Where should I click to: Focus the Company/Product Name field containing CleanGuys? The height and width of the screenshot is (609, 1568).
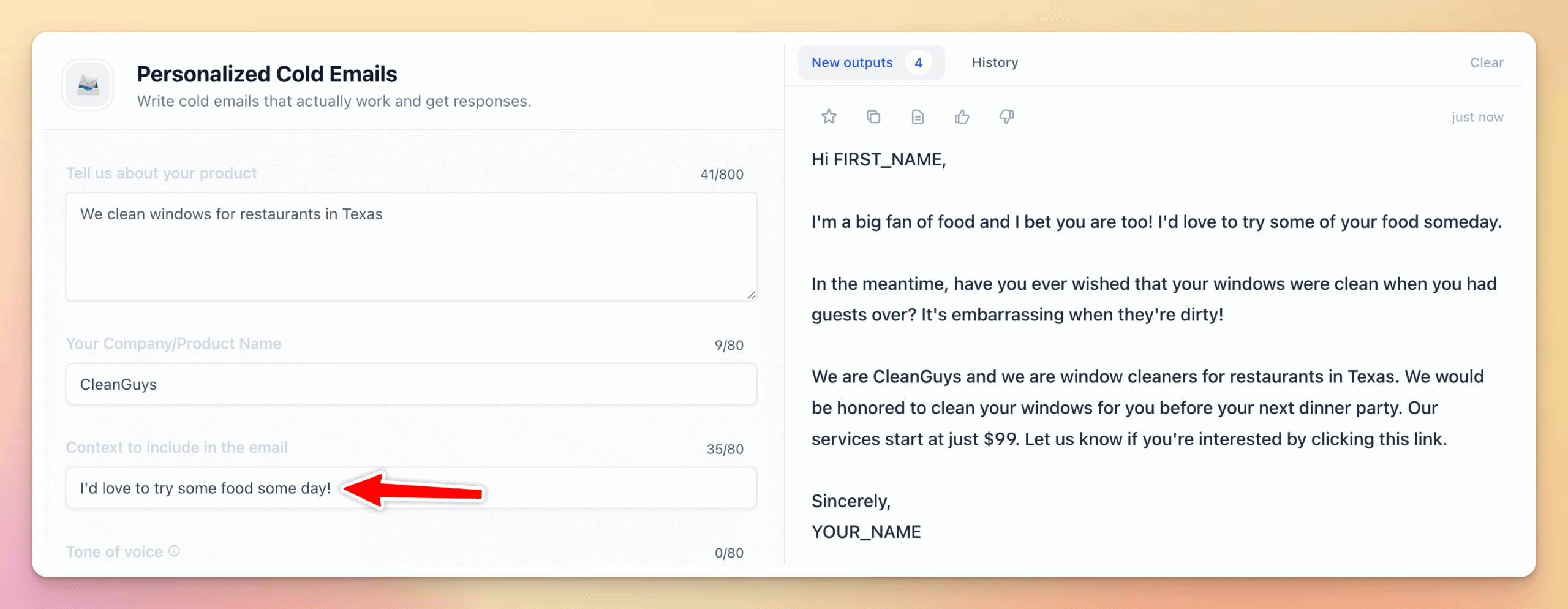coord(410,384)
